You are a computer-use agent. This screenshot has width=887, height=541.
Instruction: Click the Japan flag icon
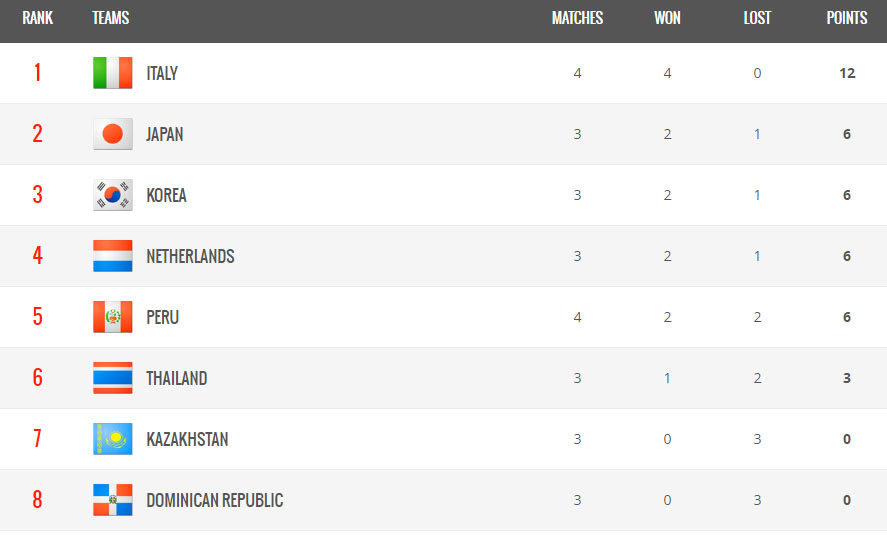click(x=113, y=134)
